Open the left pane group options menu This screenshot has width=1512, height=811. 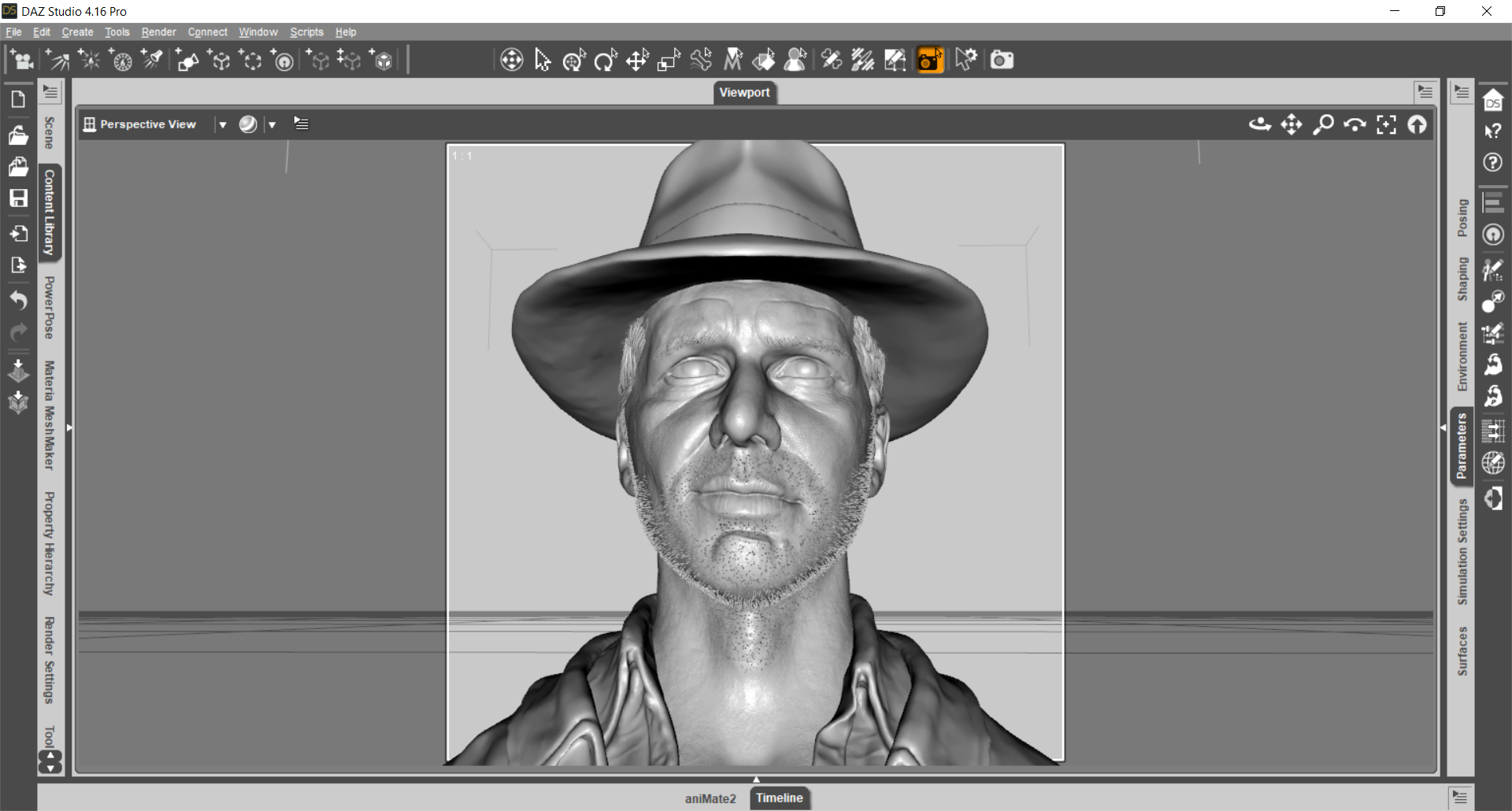coord(50,91)
